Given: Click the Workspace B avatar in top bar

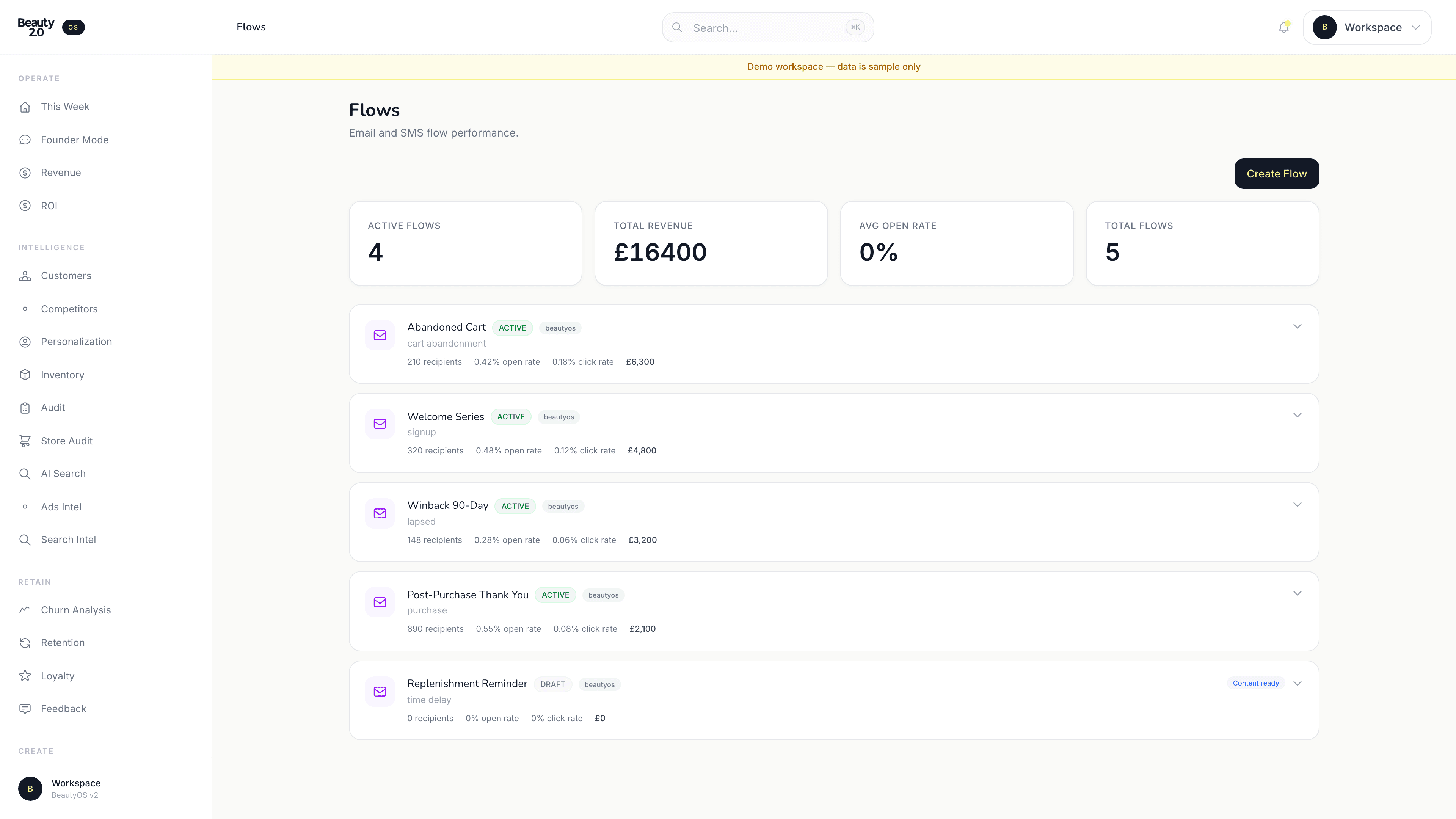Looking at the screenshot, I should pyautogui.click(x=1324, y=27).
